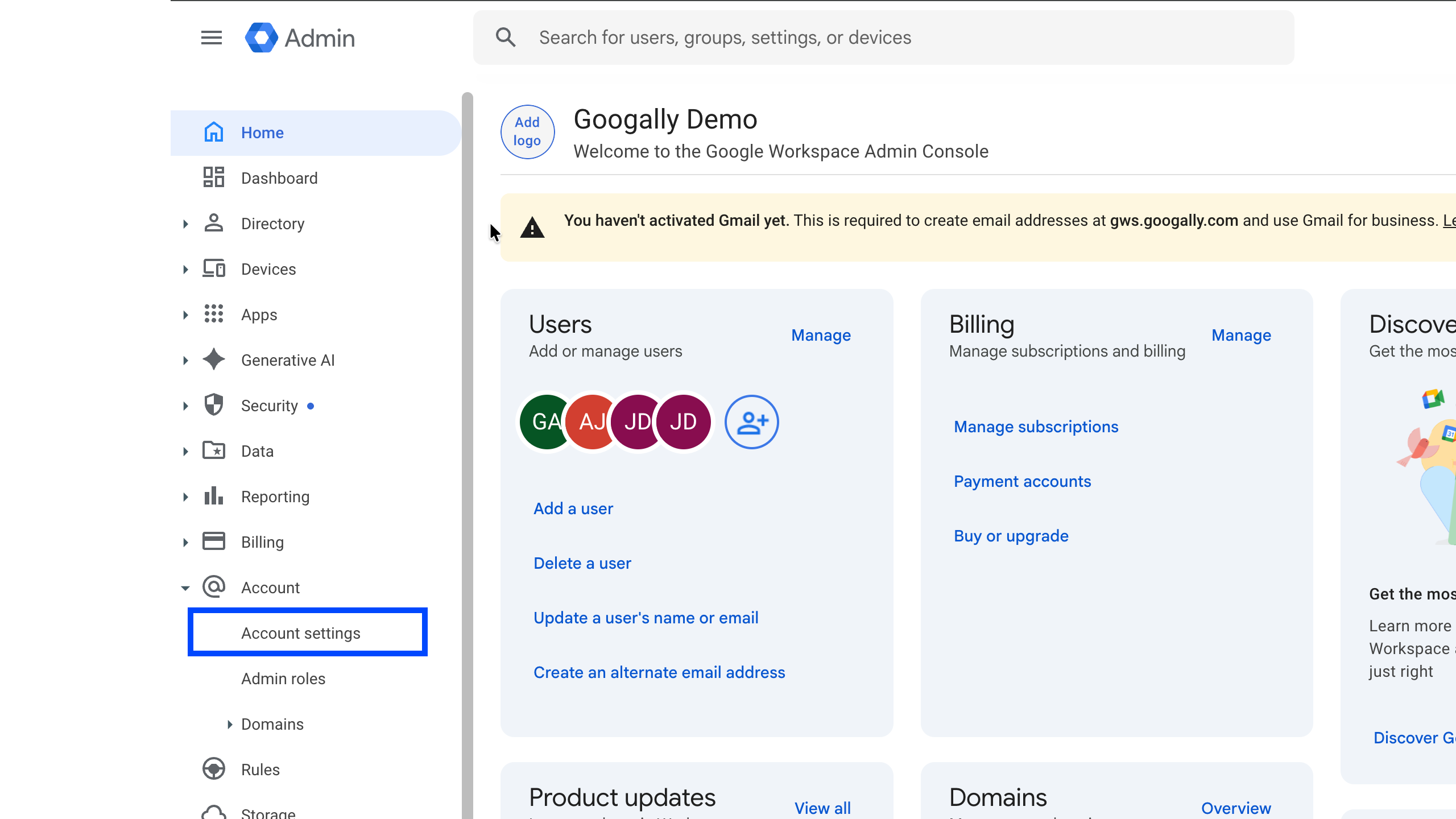Image resolution: width=1456 pixels, height=819 pixels.
Task: Click the add user icon button
Action: coord(751,422)
